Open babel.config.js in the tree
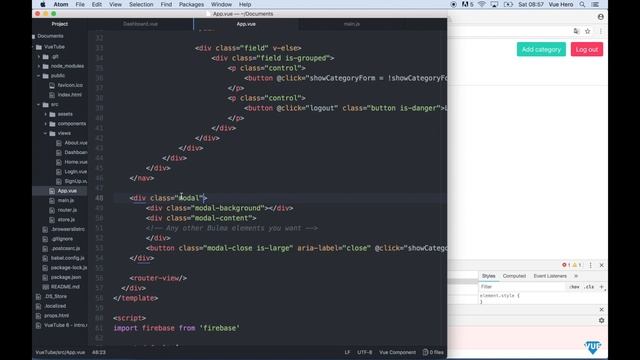640x360 pixels. (x=67, y=258)
